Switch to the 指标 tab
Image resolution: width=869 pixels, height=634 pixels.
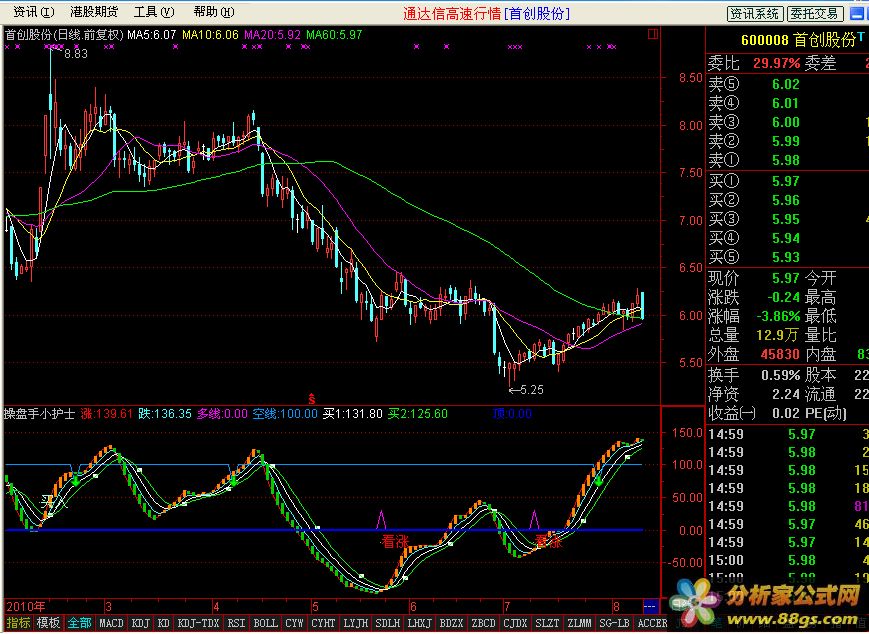[x=18, y=623]
